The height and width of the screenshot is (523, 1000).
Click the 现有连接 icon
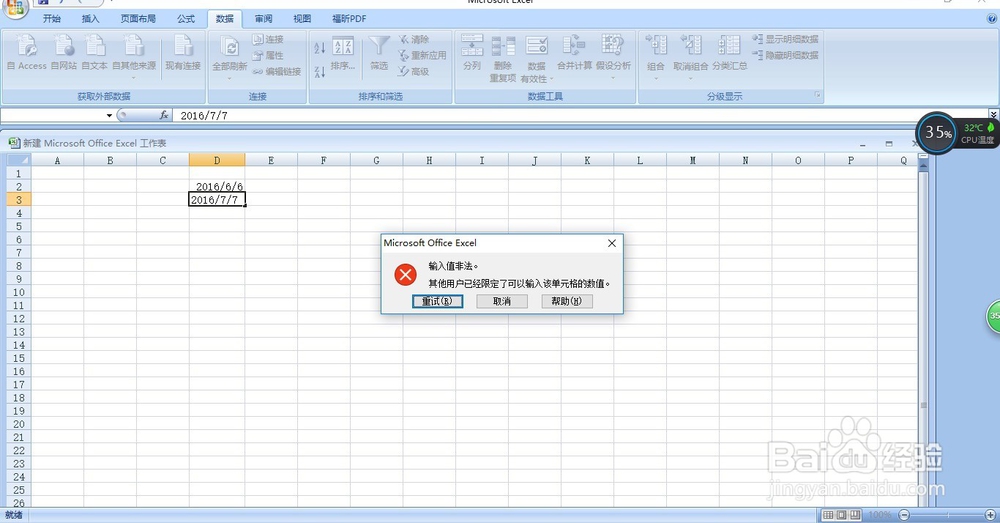click(x=183, y=52)
